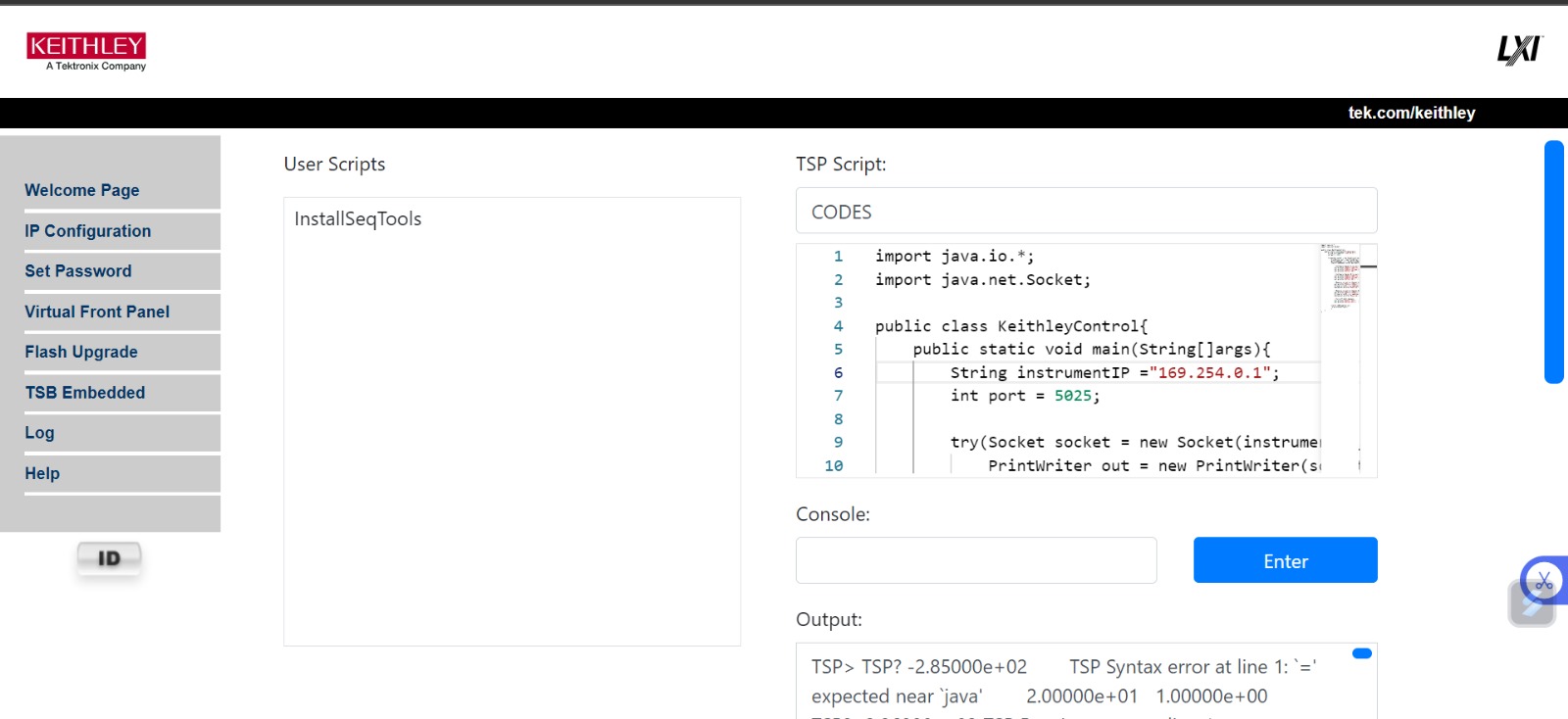Select TSB Embedded in sidebar
Image resolution: width=1568 pixels, height=719 pixels.
point(85,393)
